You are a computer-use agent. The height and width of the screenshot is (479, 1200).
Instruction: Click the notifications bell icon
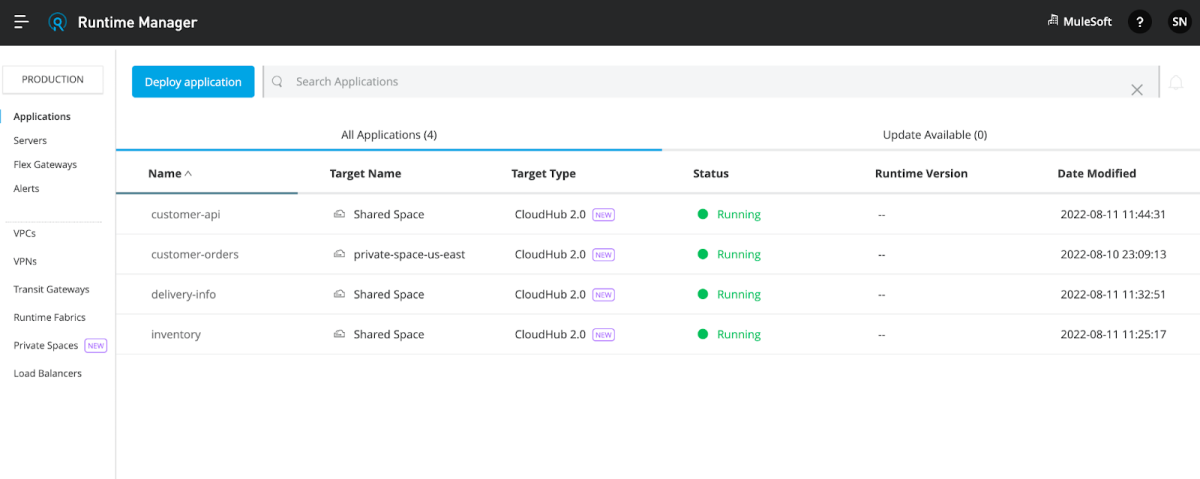[x=1176, y=82]
